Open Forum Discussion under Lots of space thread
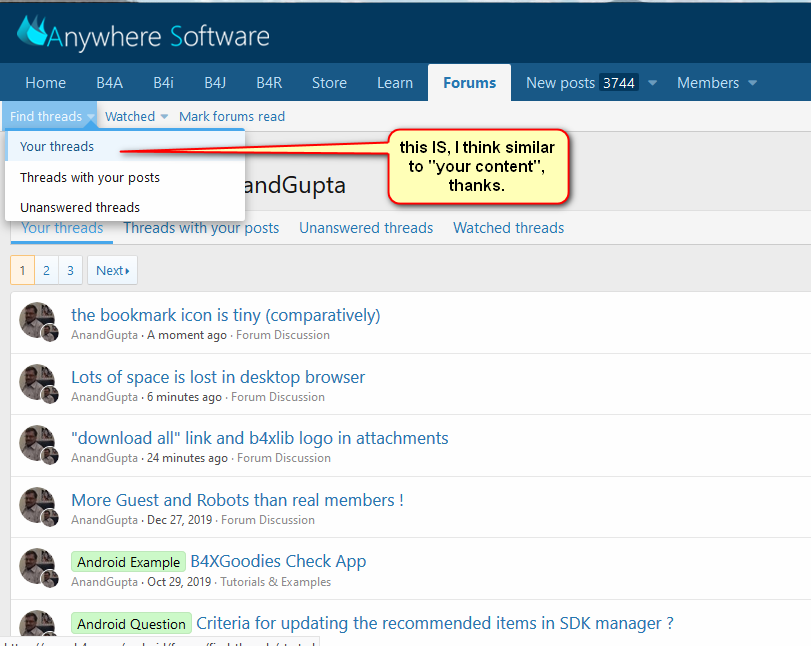Screen dimensions: 811x646 click(278, 397)
